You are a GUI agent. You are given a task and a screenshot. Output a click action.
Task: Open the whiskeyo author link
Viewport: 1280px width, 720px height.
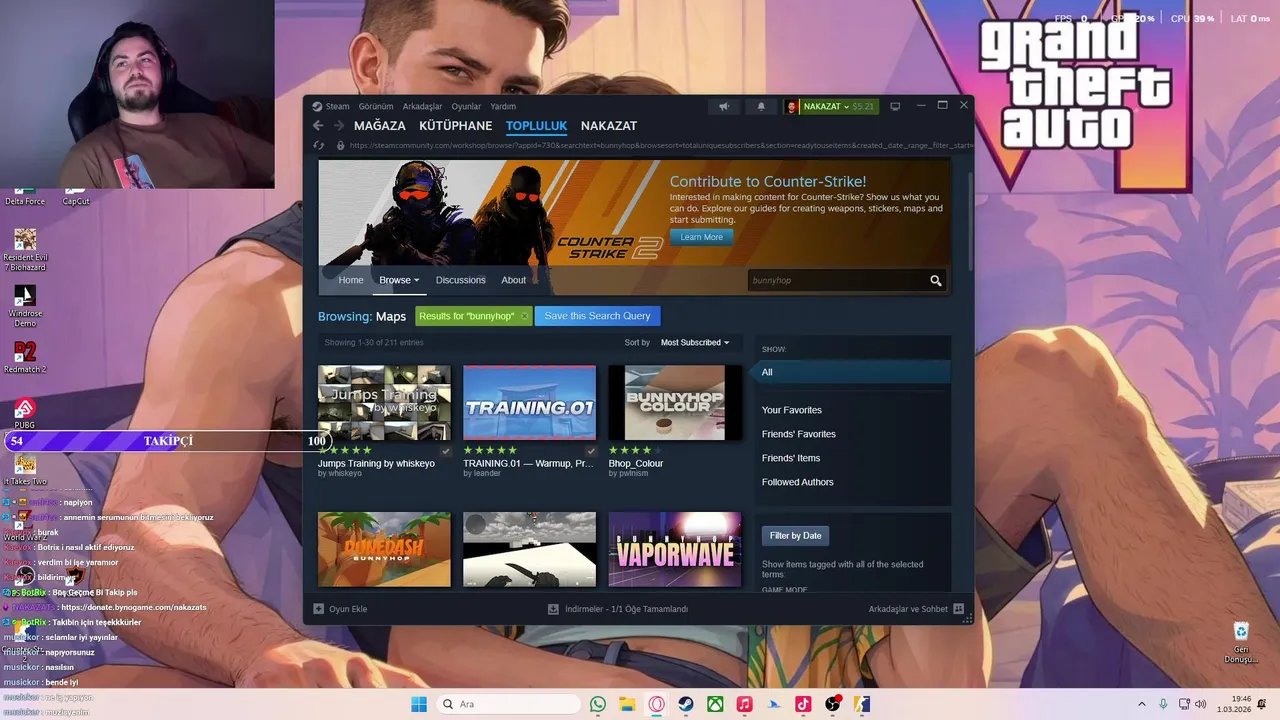345,473
